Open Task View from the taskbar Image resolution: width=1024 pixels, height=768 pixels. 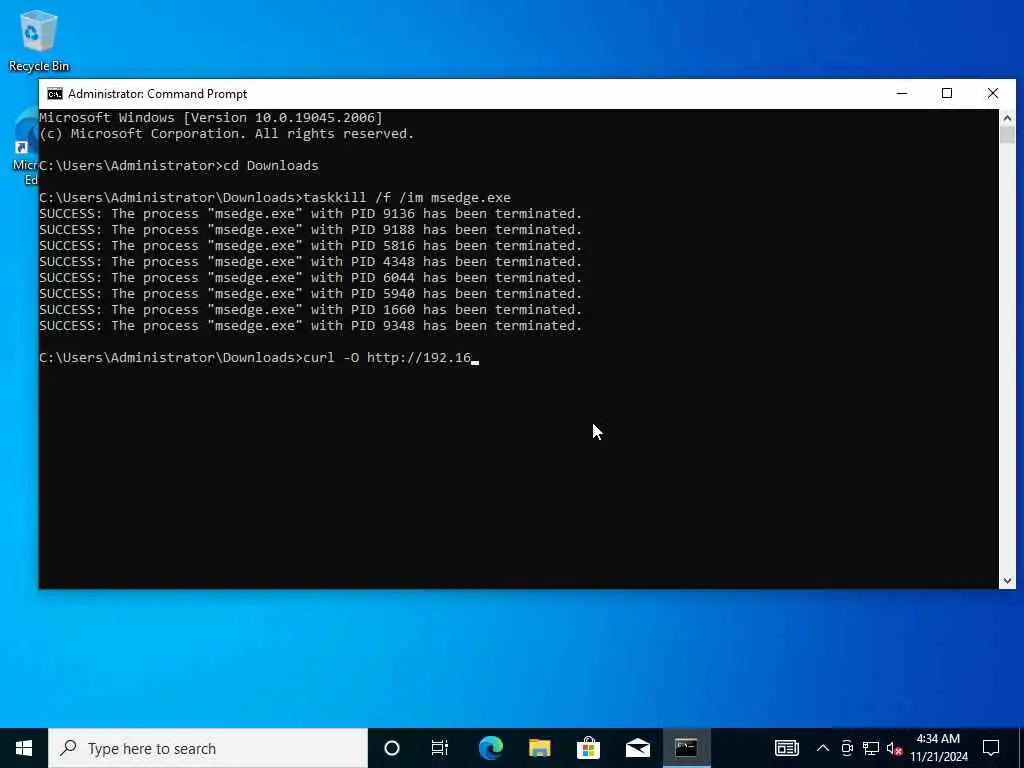tap(440, 748)
